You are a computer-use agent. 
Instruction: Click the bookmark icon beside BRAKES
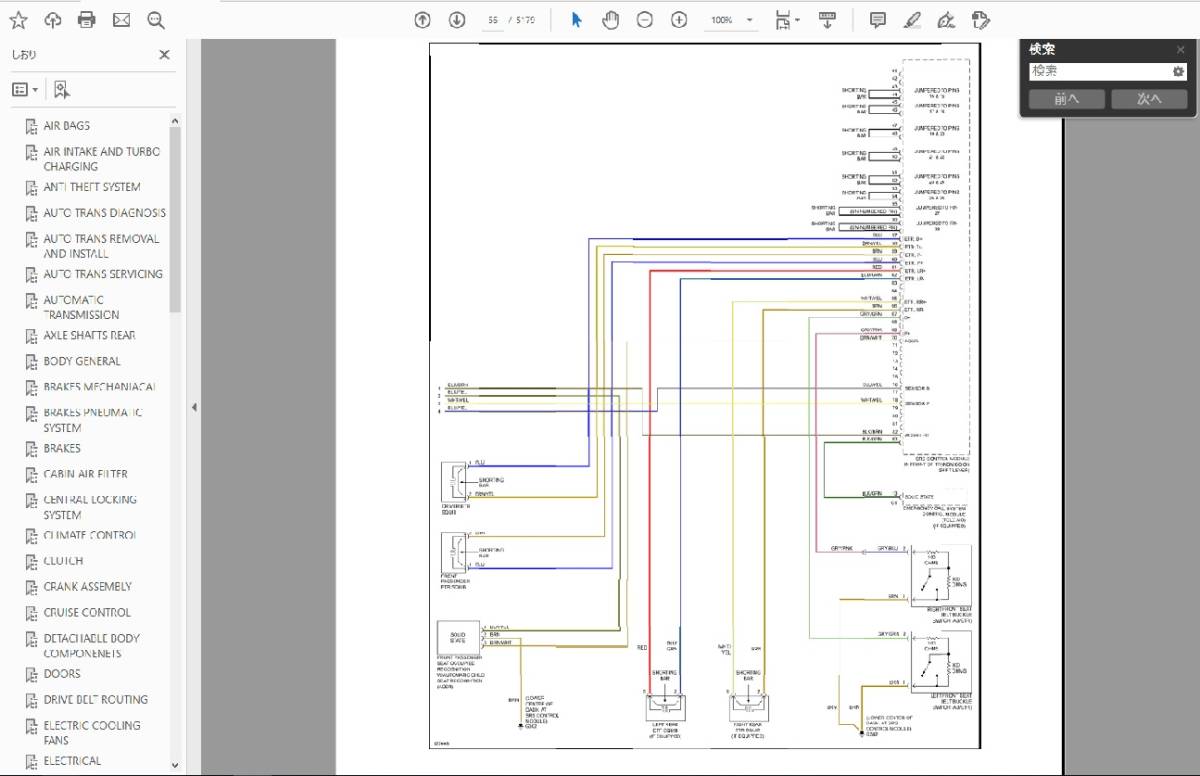31,449
